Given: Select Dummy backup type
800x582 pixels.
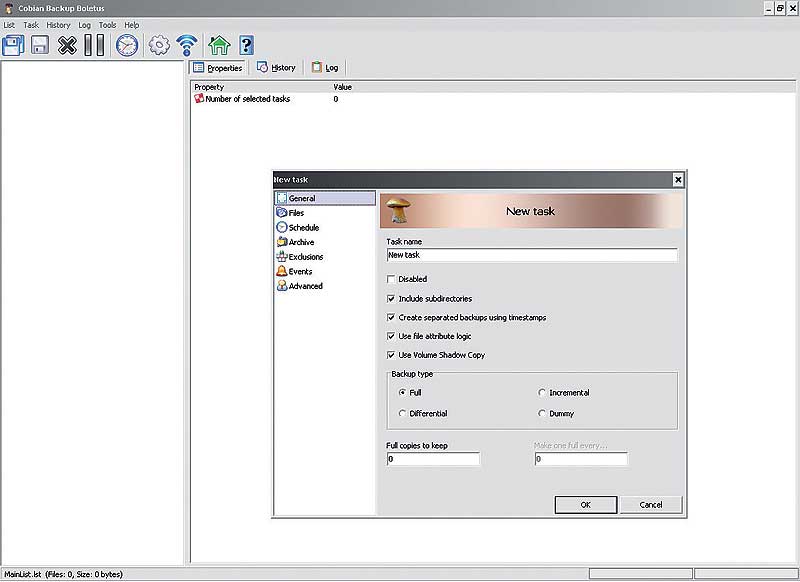Looking at the screenshot, I should [x=542, y=414].
